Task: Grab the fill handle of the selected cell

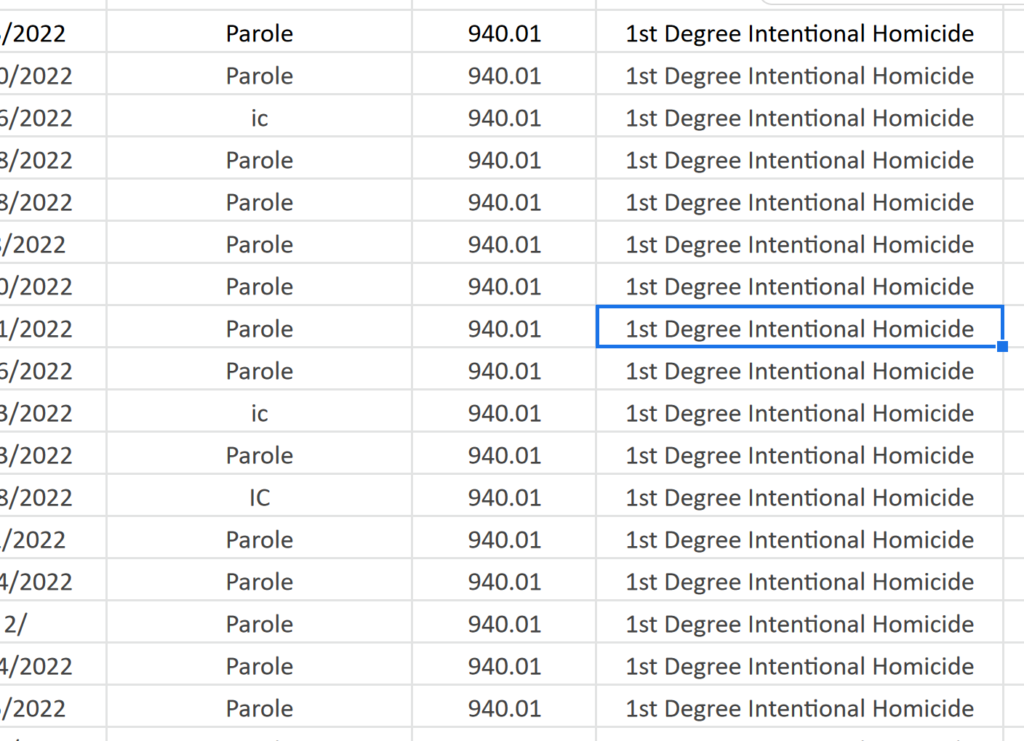Action: coord(1002,347)
